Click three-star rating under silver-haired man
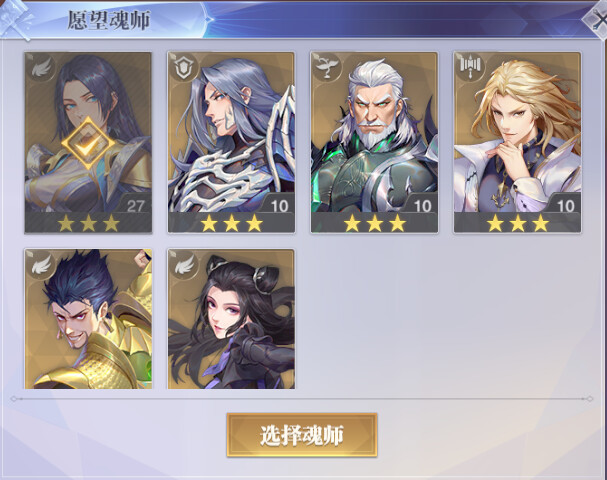This screenshot has width=607, height=480. (231, 223)
